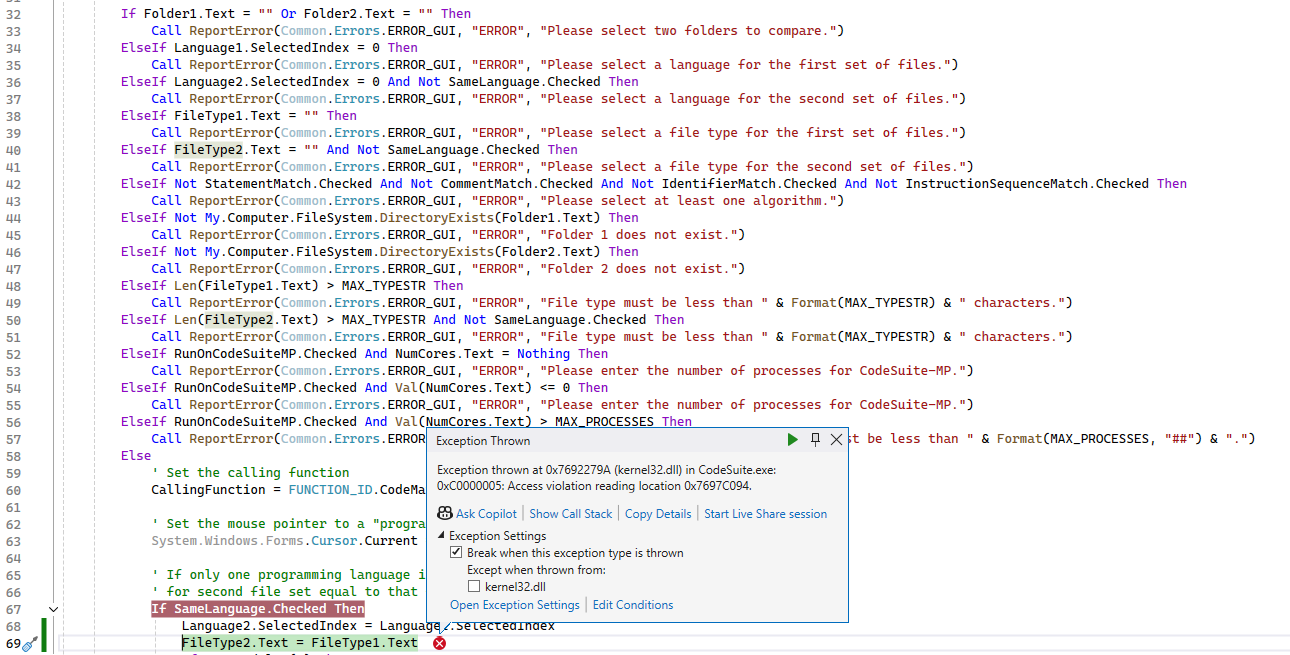Image resolution: width=1290 pixels, height=655 pixels.
Task: Click the green Continue arrow in Exception popup
Action: pyautogui.click(x=792, y=439)
